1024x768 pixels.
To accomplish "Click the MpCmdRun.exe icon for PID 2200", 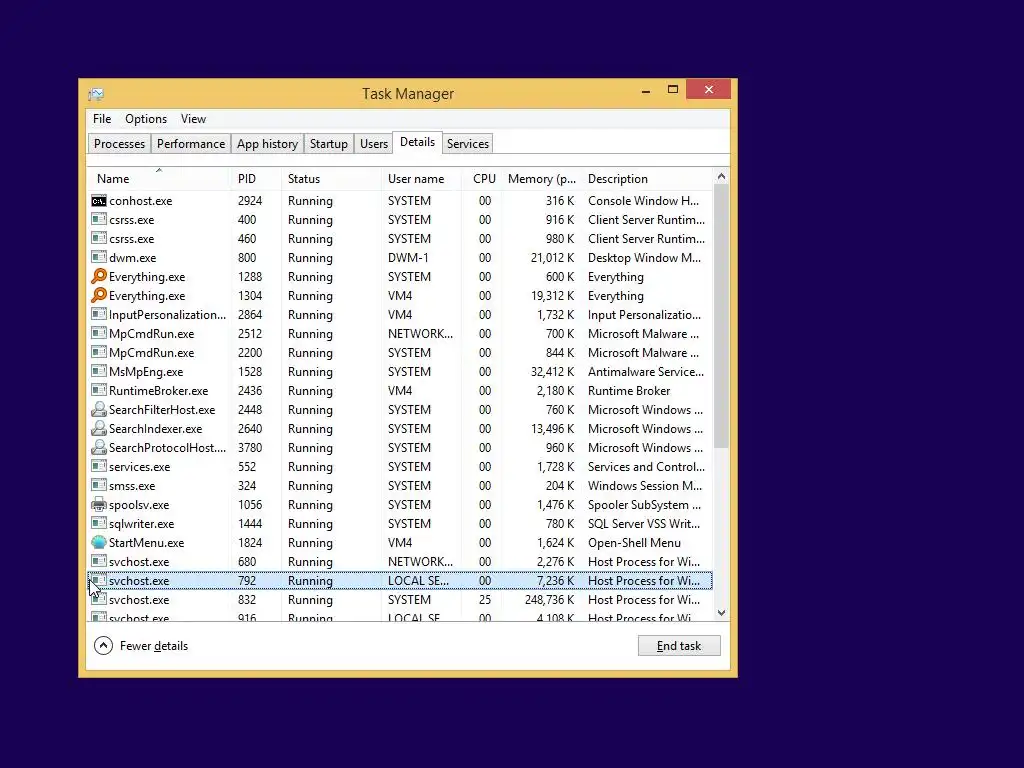I will (x=99, y=352).
